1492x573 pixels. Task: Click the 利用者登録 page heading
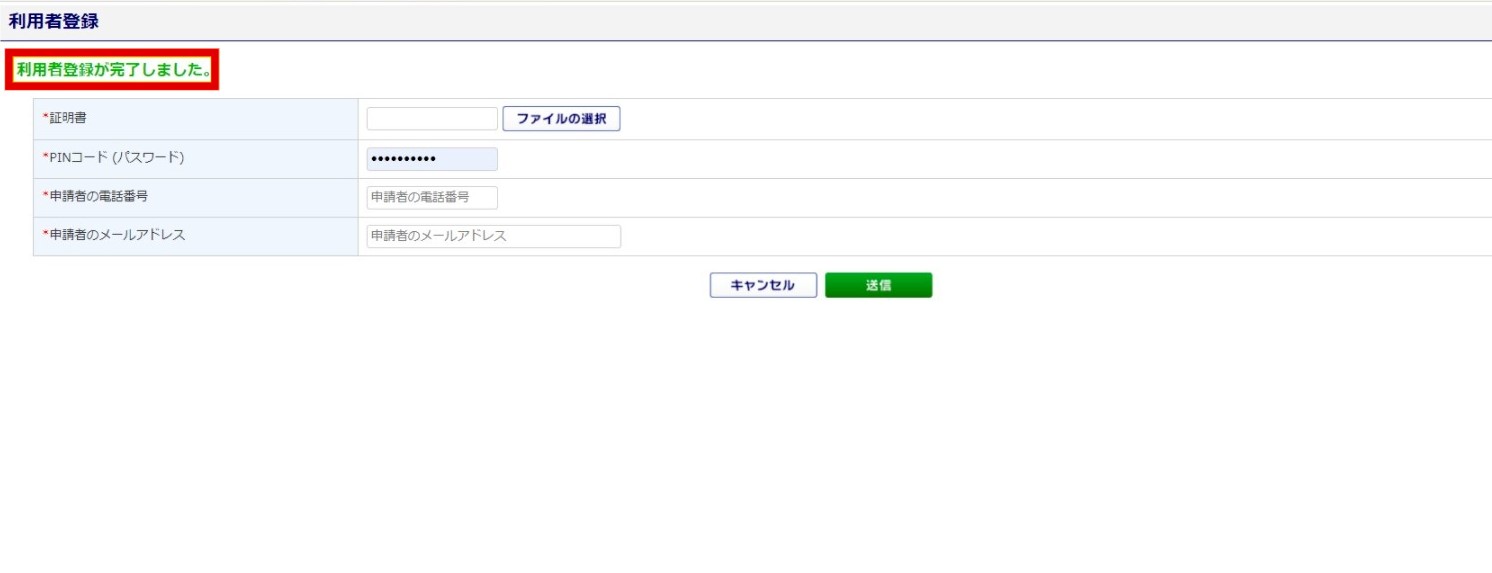[x=54, y=21]
